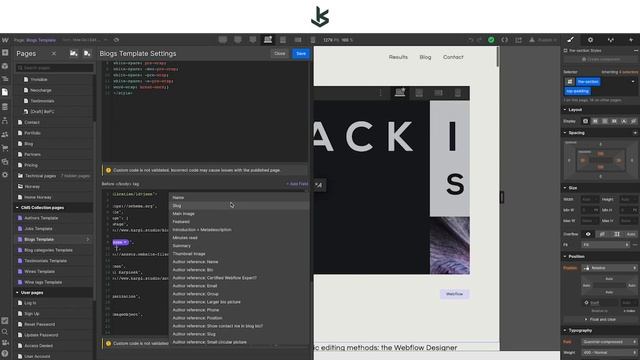Screen dimensions: 640x360
Task: Click the share icon in top bar
Action: tap(518, 40)
